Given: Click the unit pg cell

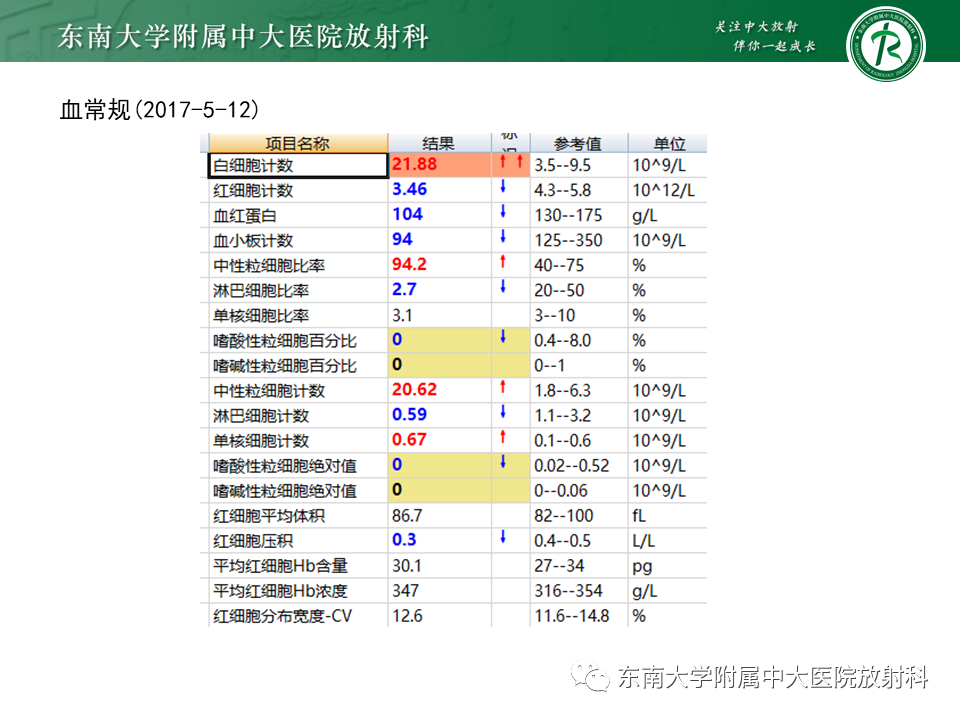Looking at the screenshot, I should click(x=642, y=567).
